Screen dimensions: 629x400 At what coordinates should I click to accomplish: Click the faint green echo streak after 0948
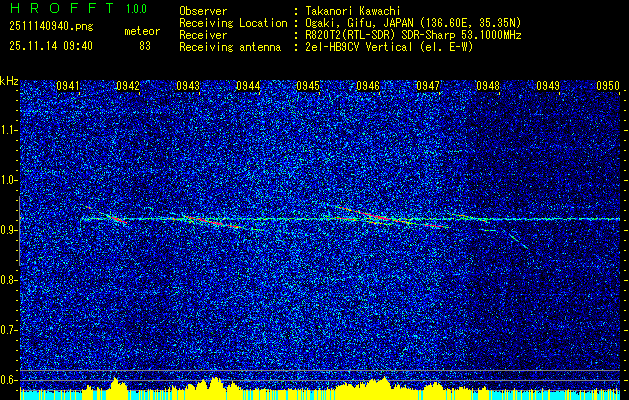coord(518,241)
